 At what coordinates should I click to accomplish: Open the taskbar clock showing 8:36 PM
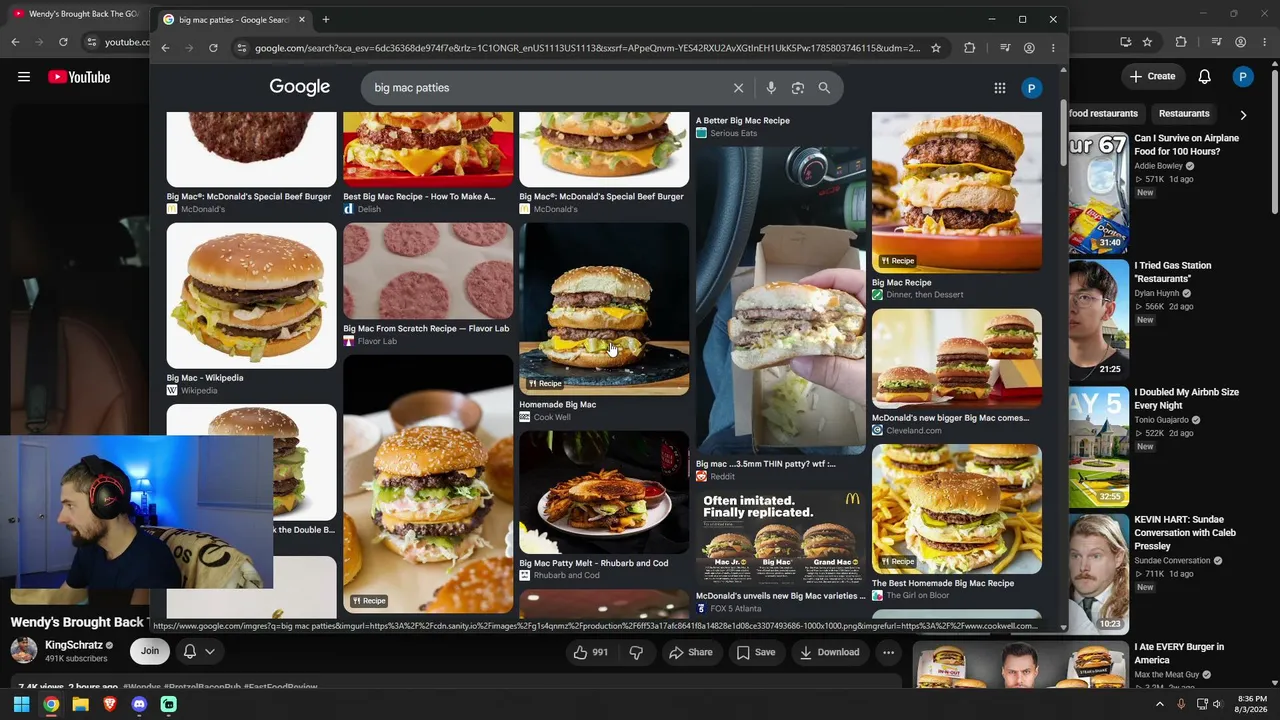pos(1252,704)
